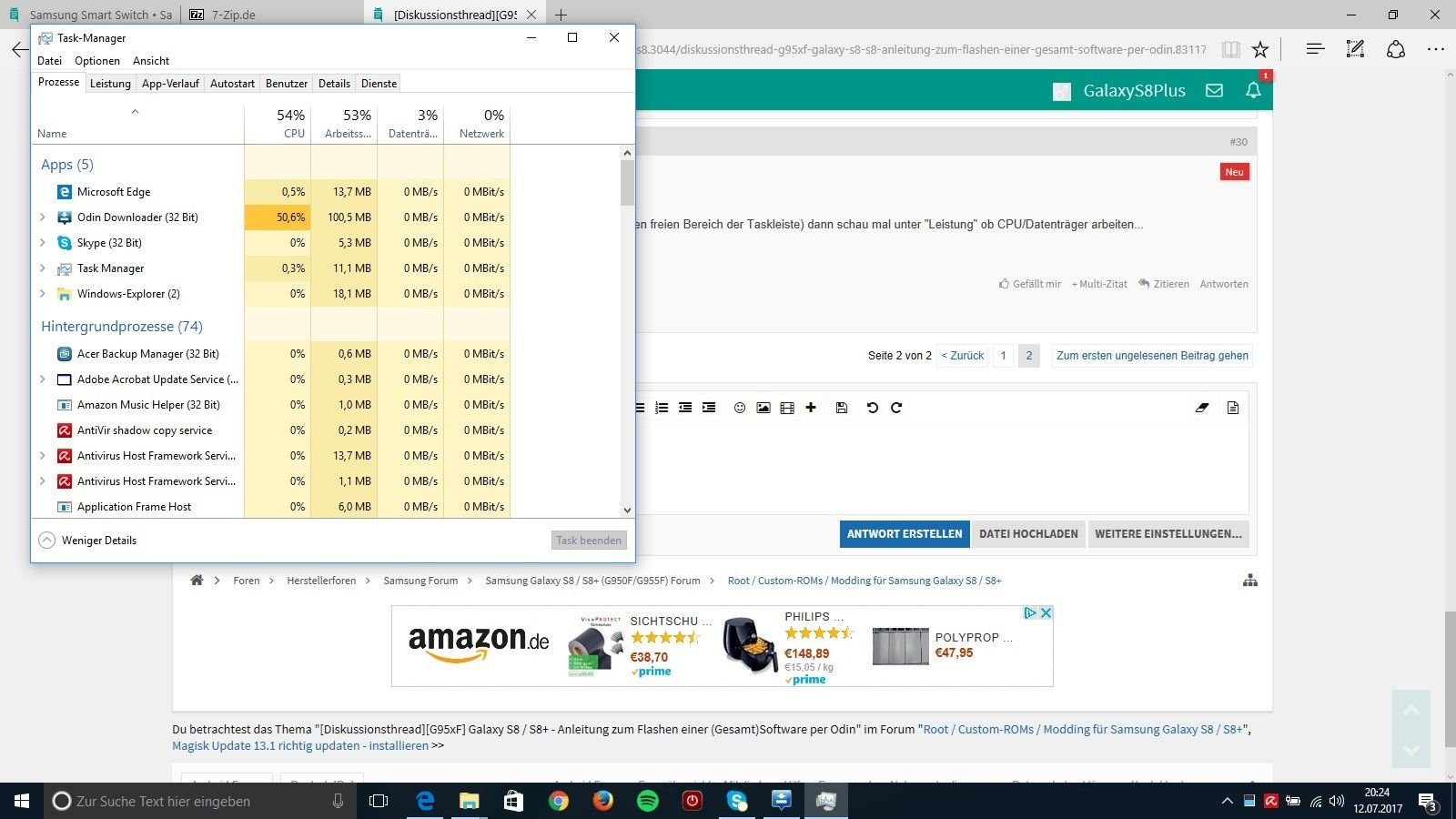
Task: Open the smiley emoji picker
Action: (740, 408)
